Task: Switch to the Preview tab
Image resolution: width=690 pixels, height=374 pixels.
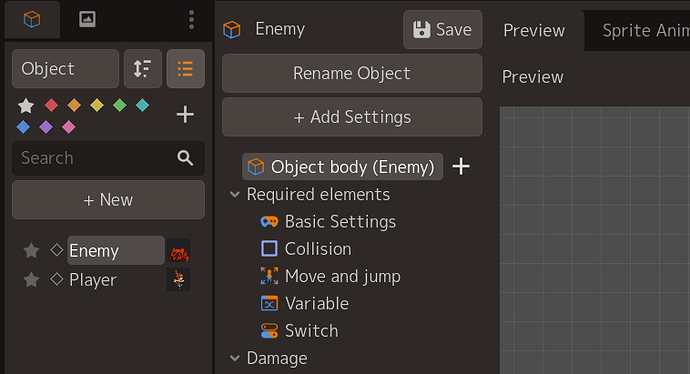Action: pos(534,30)
